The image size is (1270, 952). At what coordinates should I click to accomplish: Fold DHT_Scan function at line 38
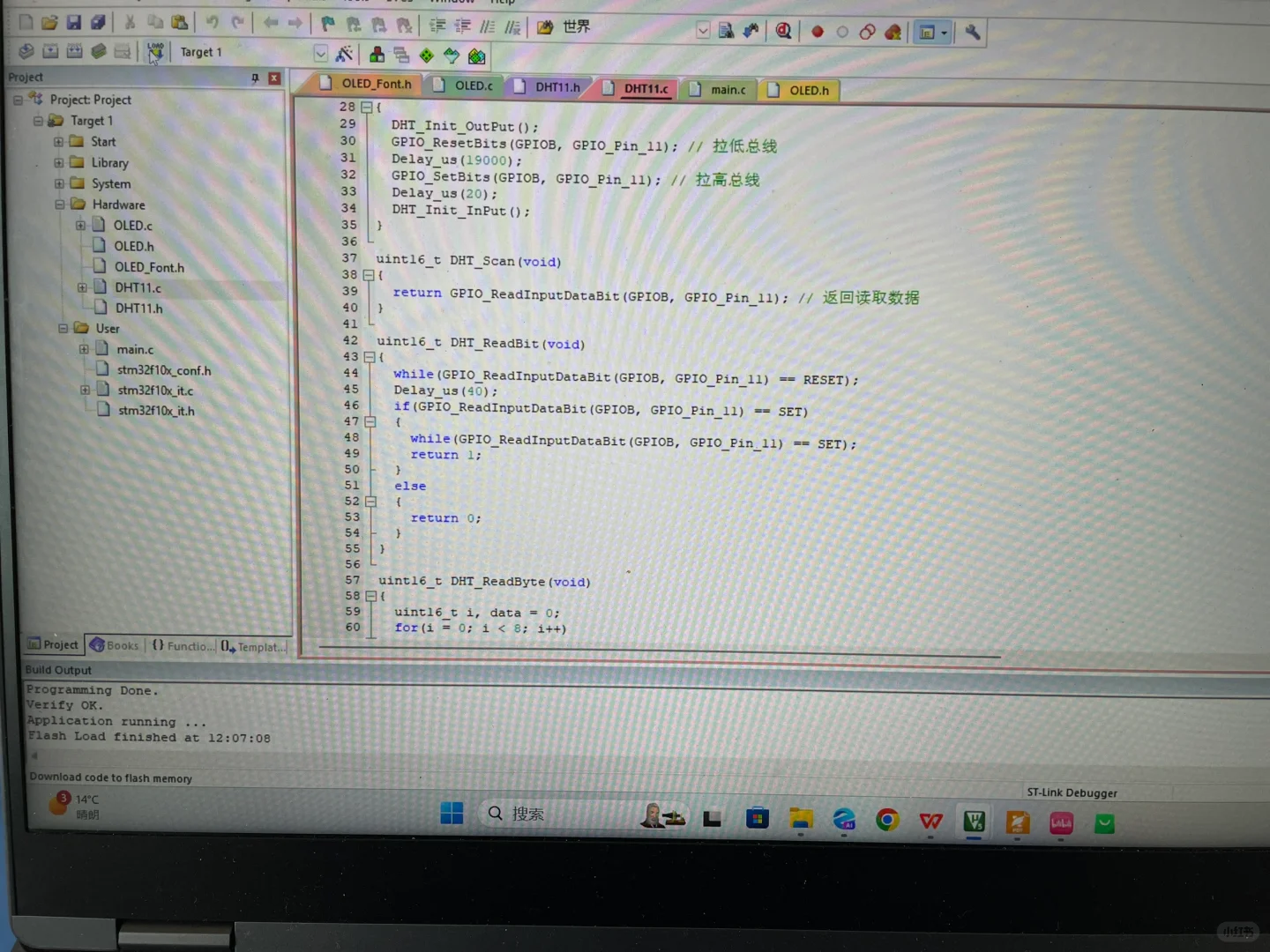tap(369, 275)
